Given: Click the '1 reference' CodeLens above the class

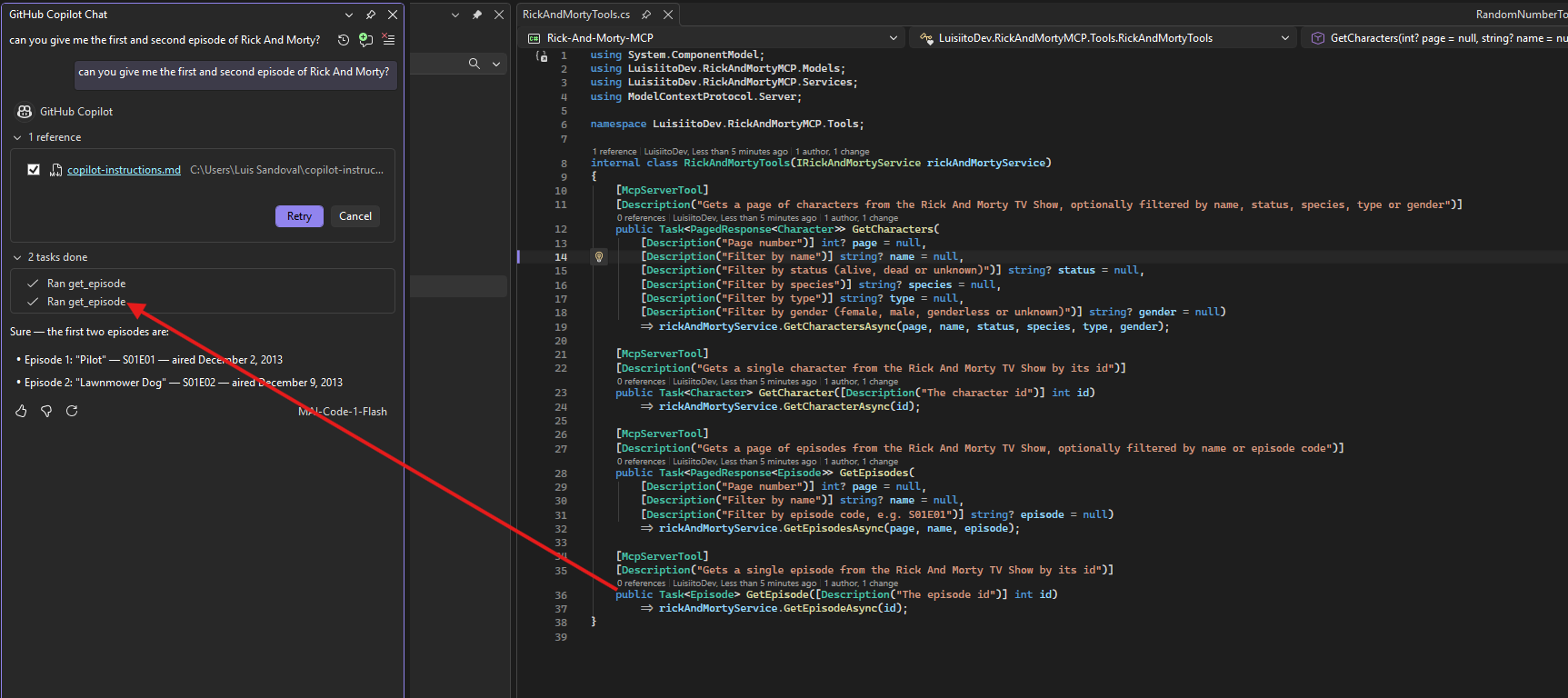Looking at the screenshot, I should coord(614,152).
